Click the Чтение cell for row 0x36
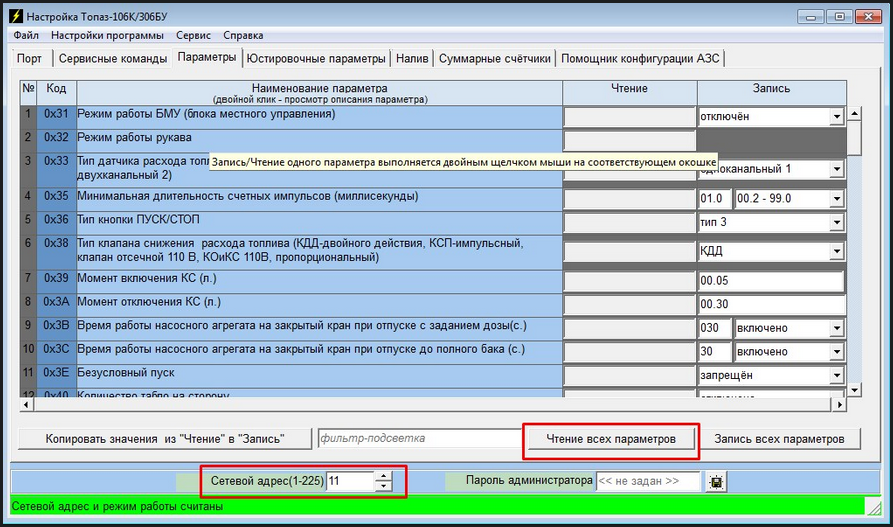The image size is (893, 527). (x=629, y=223)
